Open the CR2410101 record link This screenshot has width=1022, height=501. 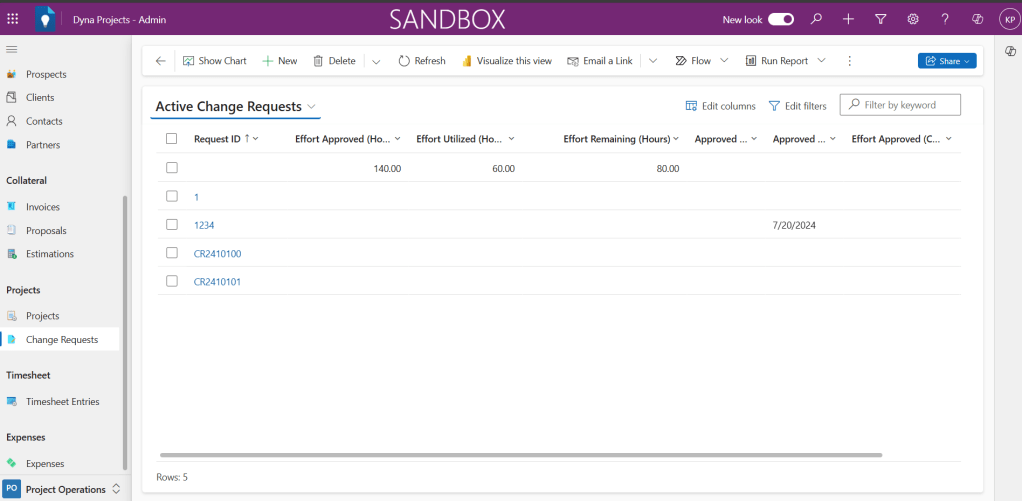click(x=217, y=282)
